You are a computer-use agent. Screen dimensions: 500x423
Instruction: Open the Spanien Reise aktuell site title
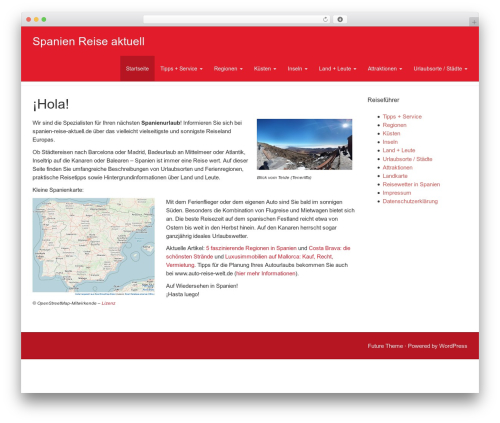[x=89, y=41]
